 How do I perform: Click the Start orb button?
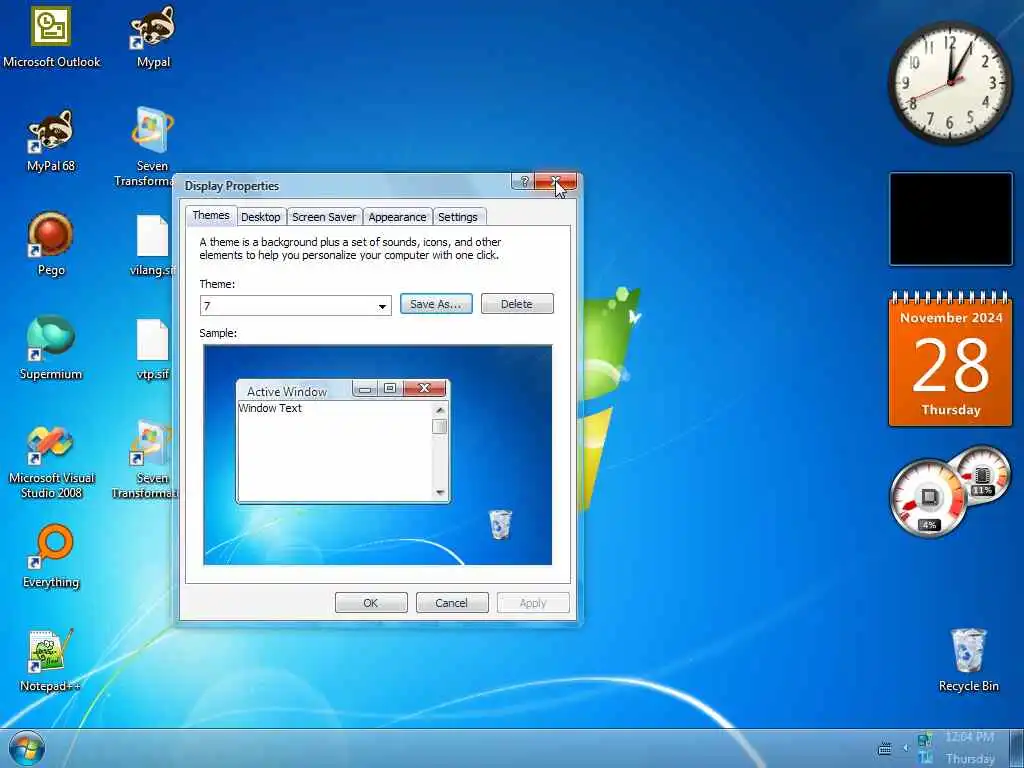point(27,748)
